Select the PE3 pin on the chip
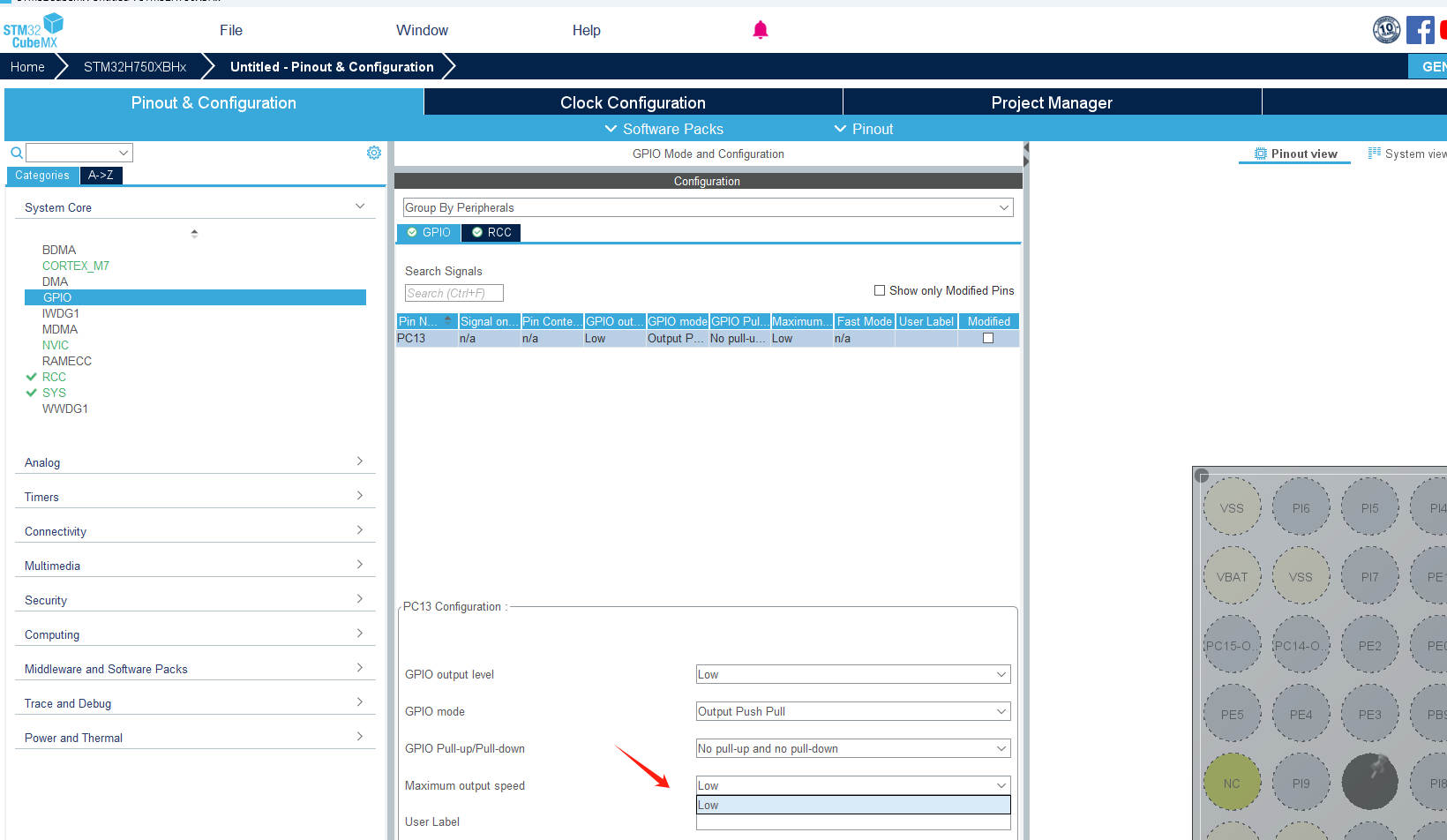1447x840 pixels. pos(1370,715)
